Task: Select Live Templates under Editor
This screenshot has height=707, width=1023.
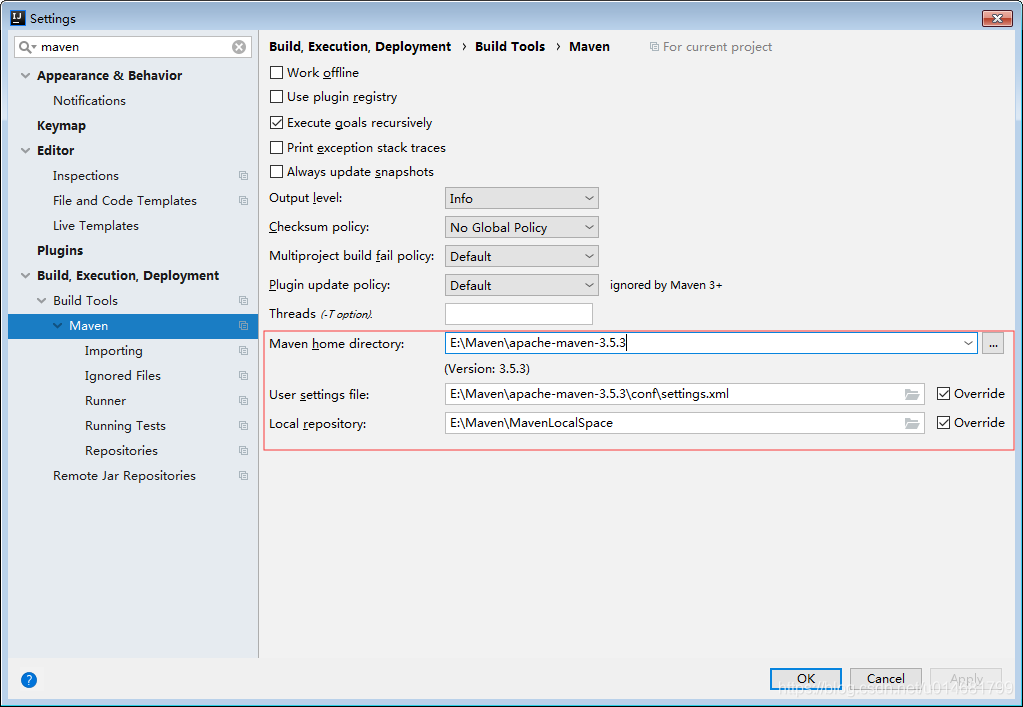Action: [x=96, y=226]
